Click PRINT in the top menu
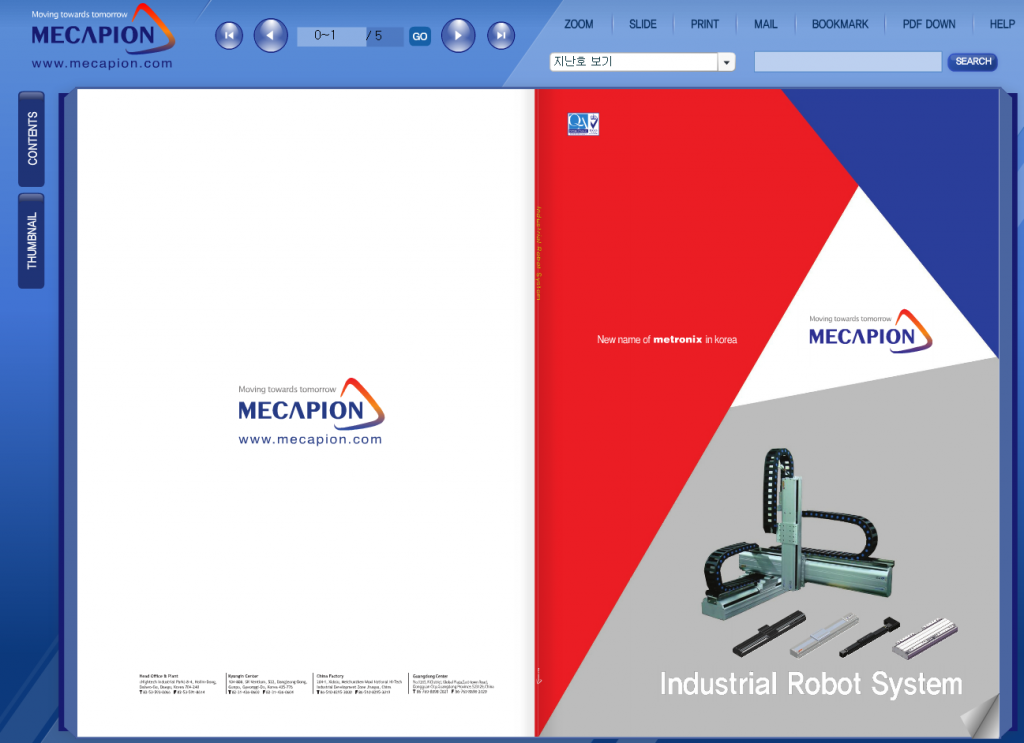This screenshot has width=1024, height=743. [705, 24]
